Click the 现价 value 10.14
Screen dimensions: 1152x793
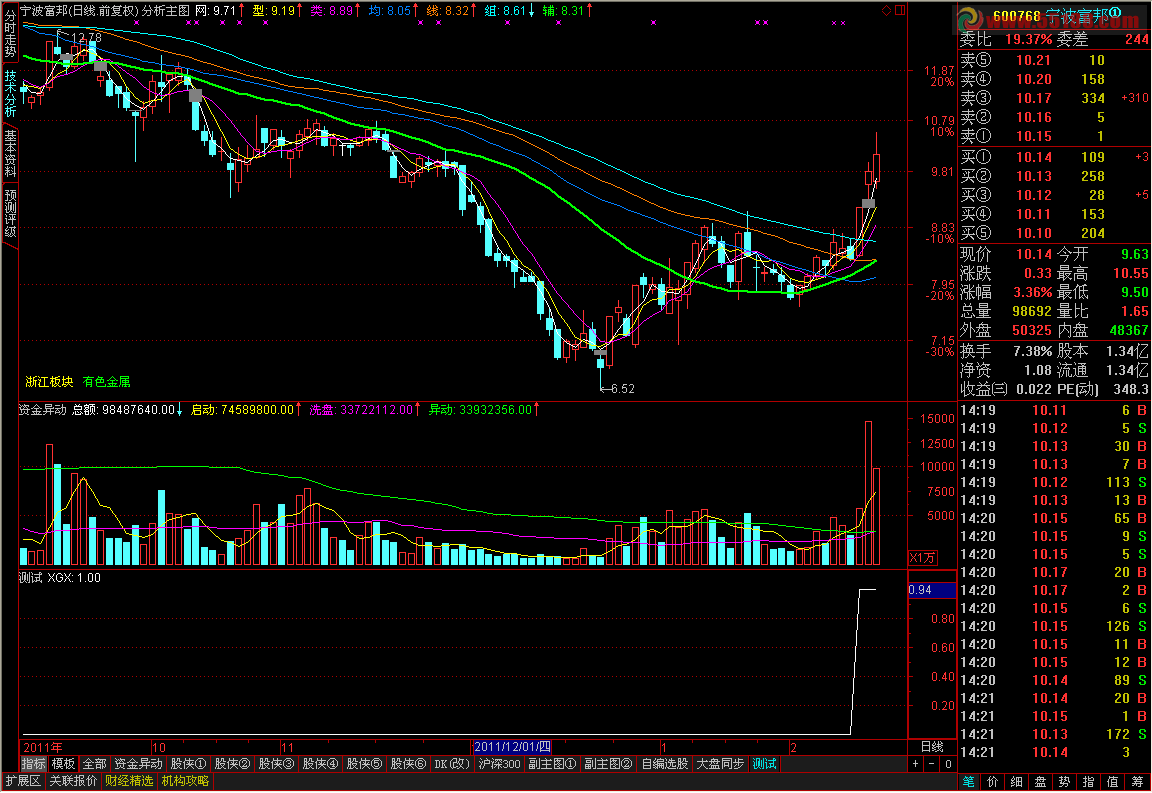click(x=1035, y=254)
